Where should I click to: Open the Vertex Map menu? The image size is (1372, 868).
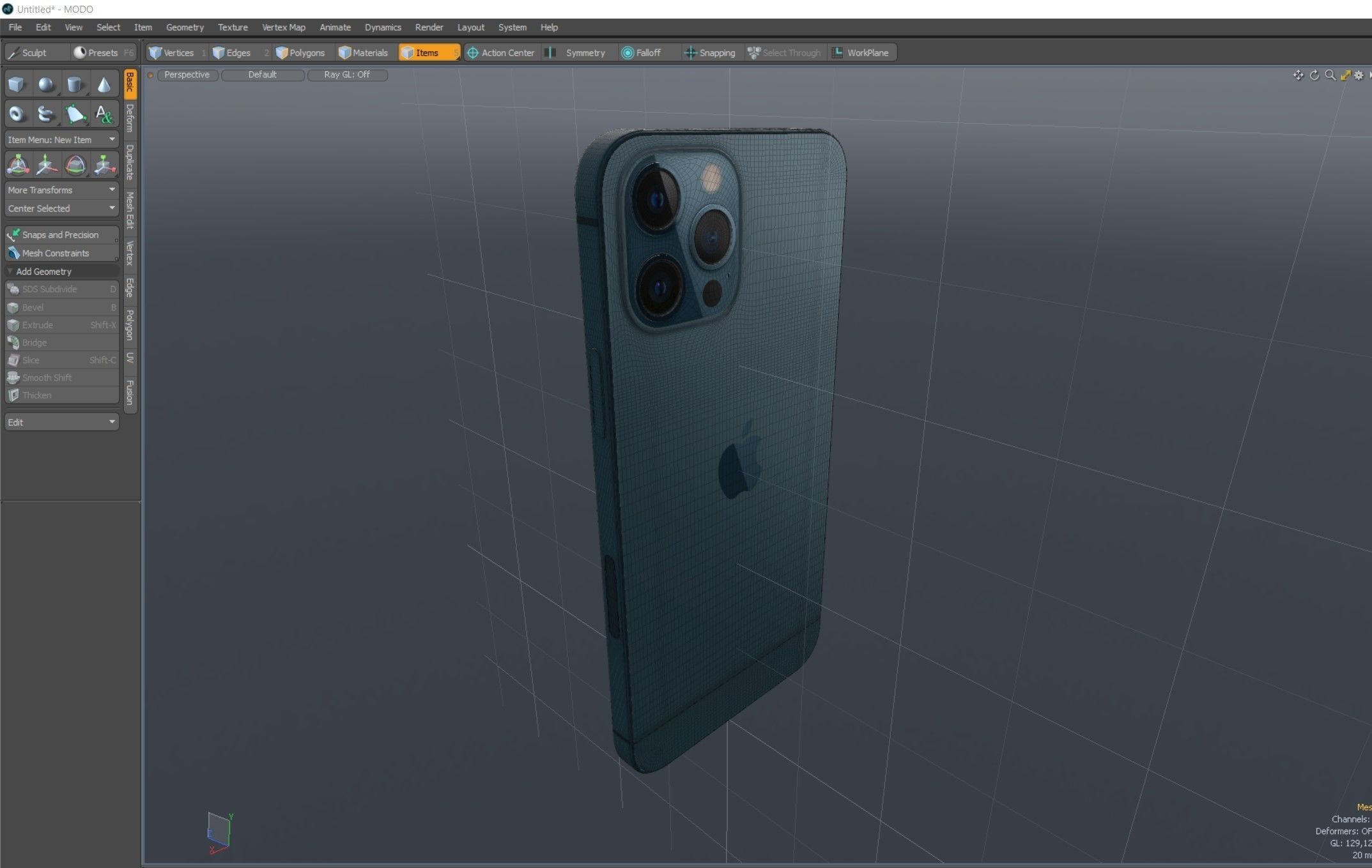click(284, 27)
